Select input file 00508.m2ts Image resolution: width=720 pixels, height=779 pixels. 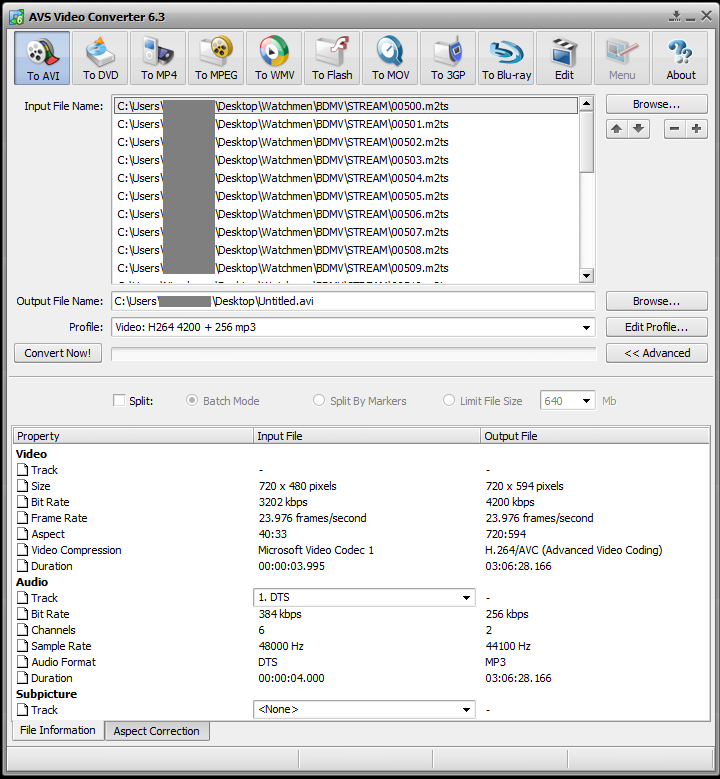[346, 250]
